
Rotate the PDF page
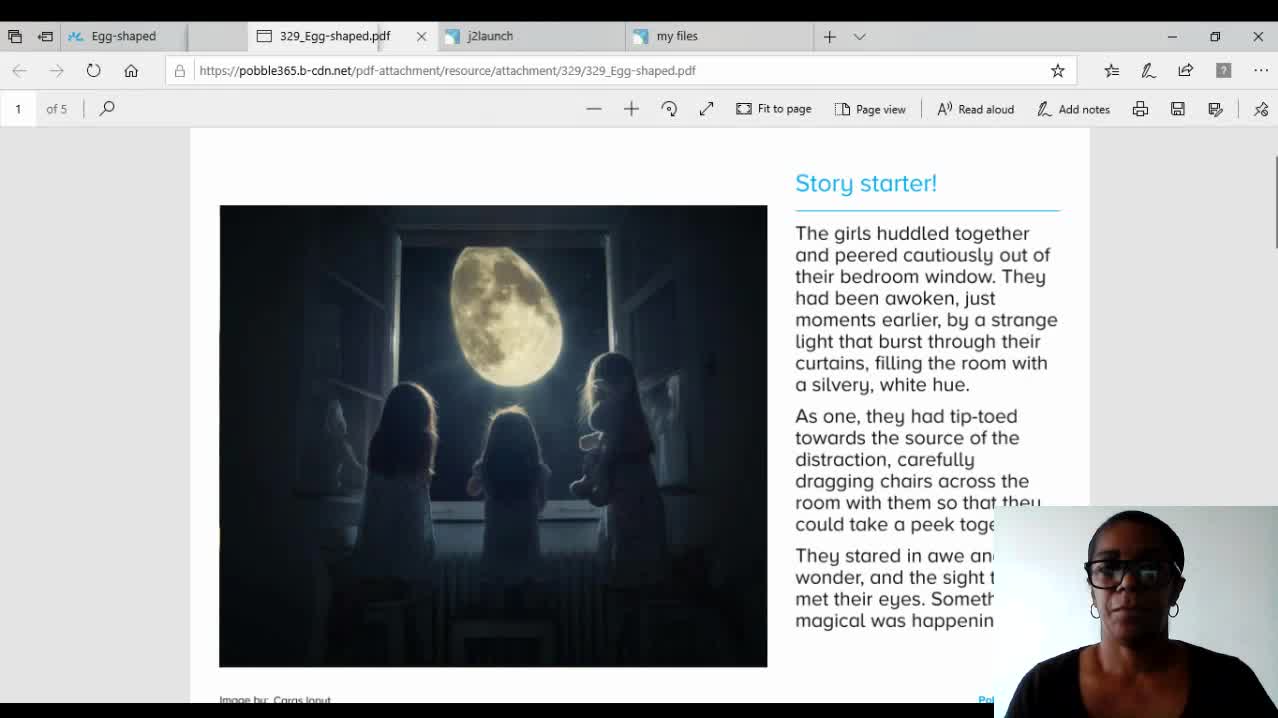(669, 109)
